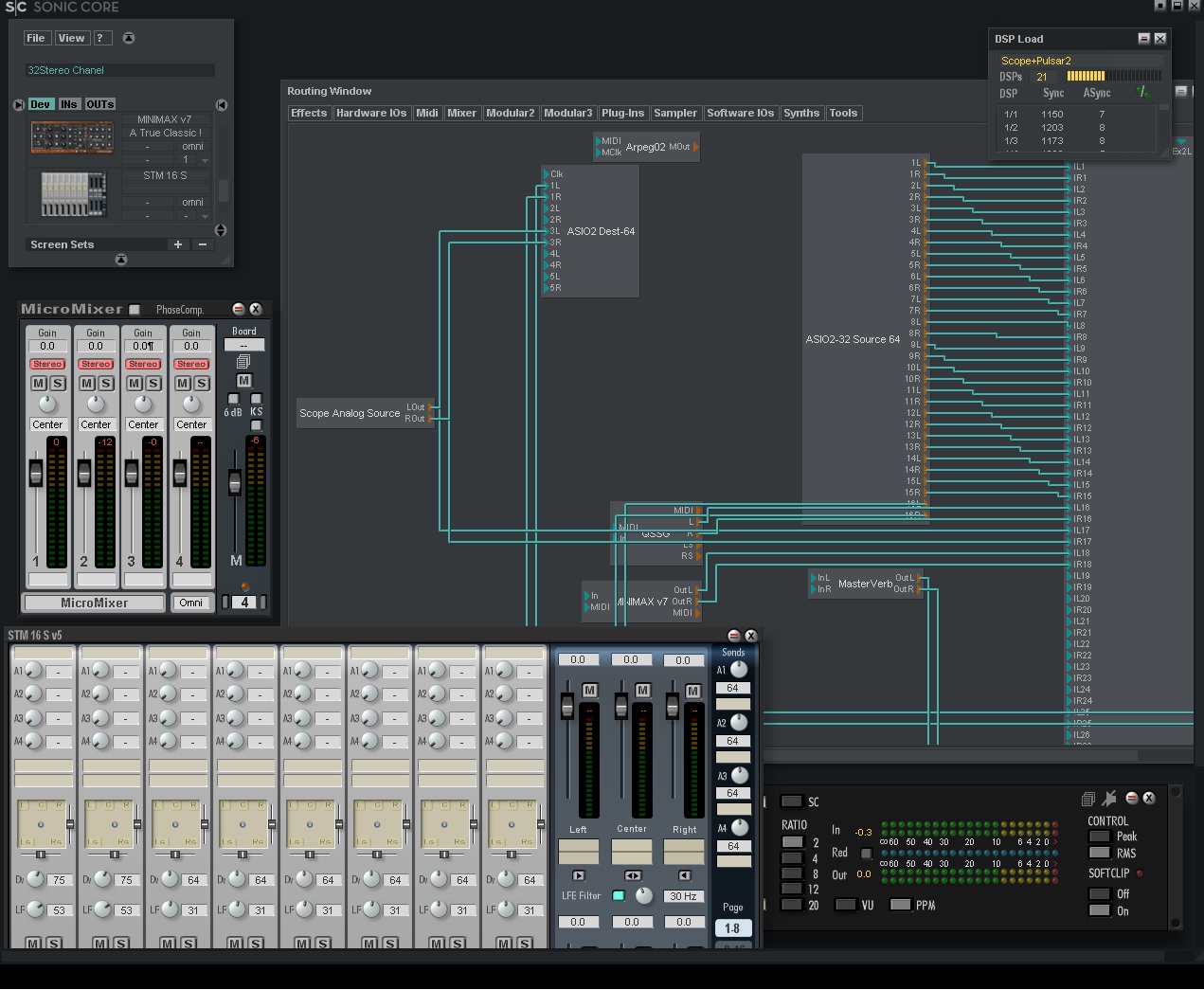The image size is (1204, 990).
Task: Click the Stereo button on channel 3
Action: pyautogui.click(x=143, y=365)
